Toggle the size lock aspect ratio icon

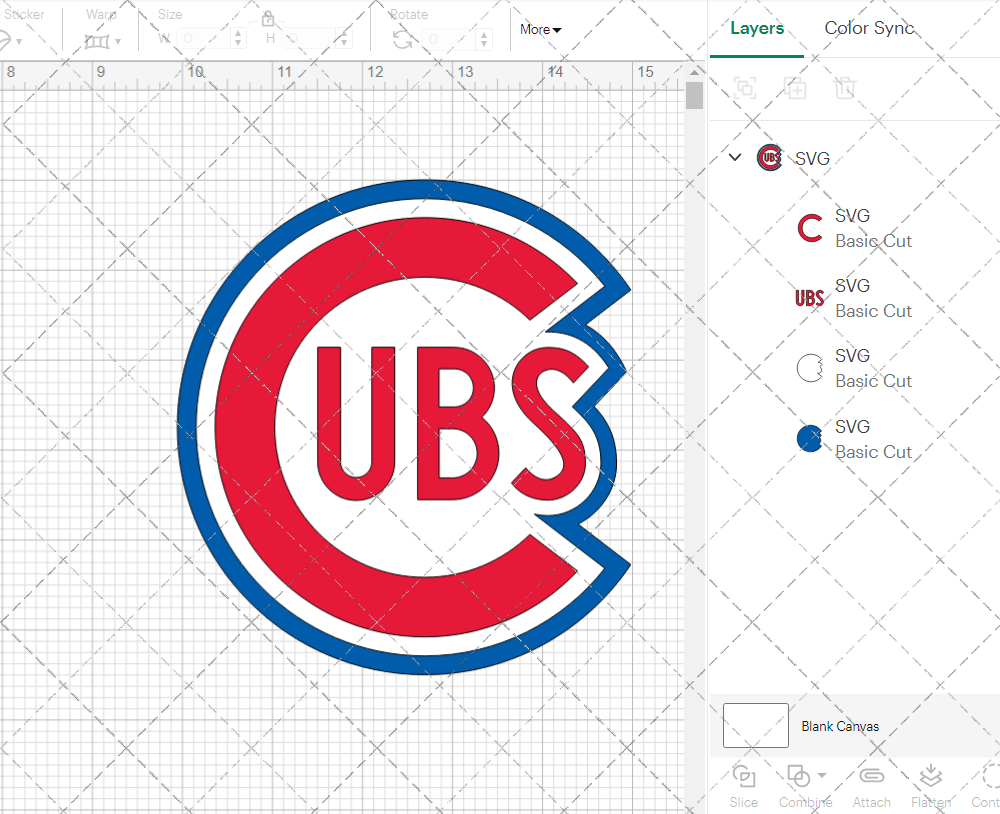point(268,18)
